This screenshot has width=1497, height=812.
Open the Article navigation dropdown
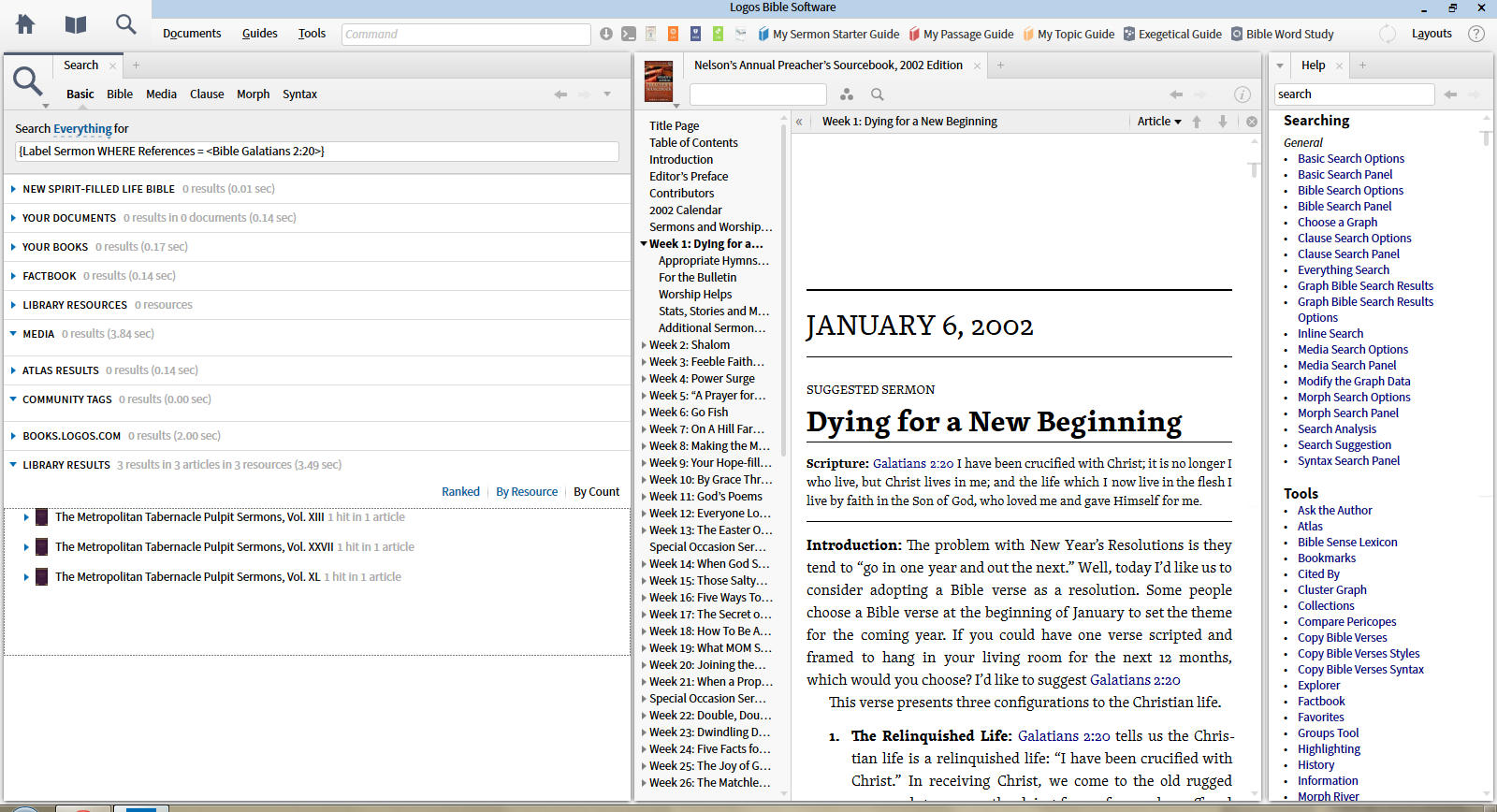tap(1159, 122)
